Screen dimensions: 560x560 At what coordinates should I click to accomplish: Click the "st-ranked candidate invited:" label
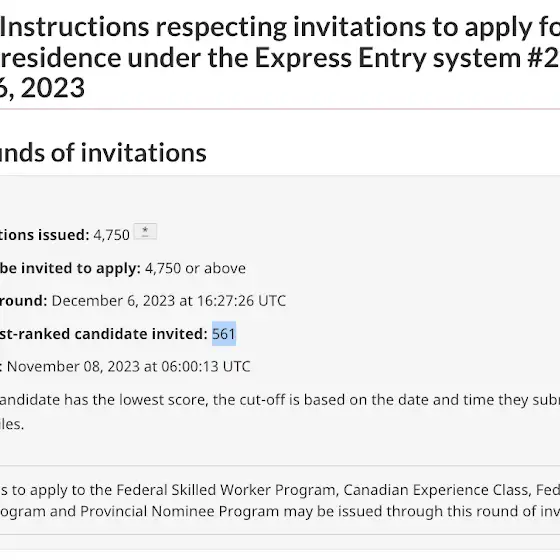pyautogui.click(x=104, y=334)
